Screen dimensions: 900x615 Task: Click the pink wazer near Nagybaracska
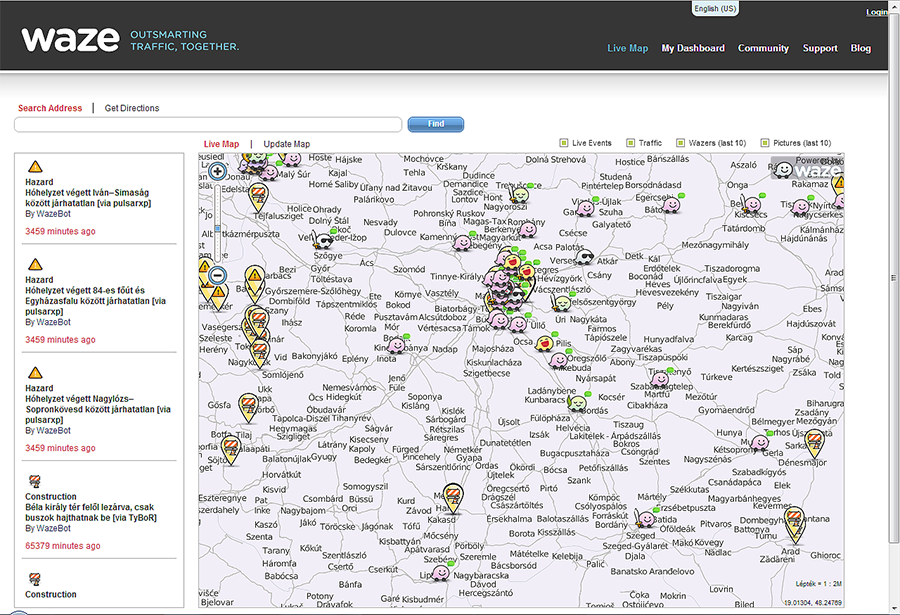pyautogui.click(x=440, y=573)
